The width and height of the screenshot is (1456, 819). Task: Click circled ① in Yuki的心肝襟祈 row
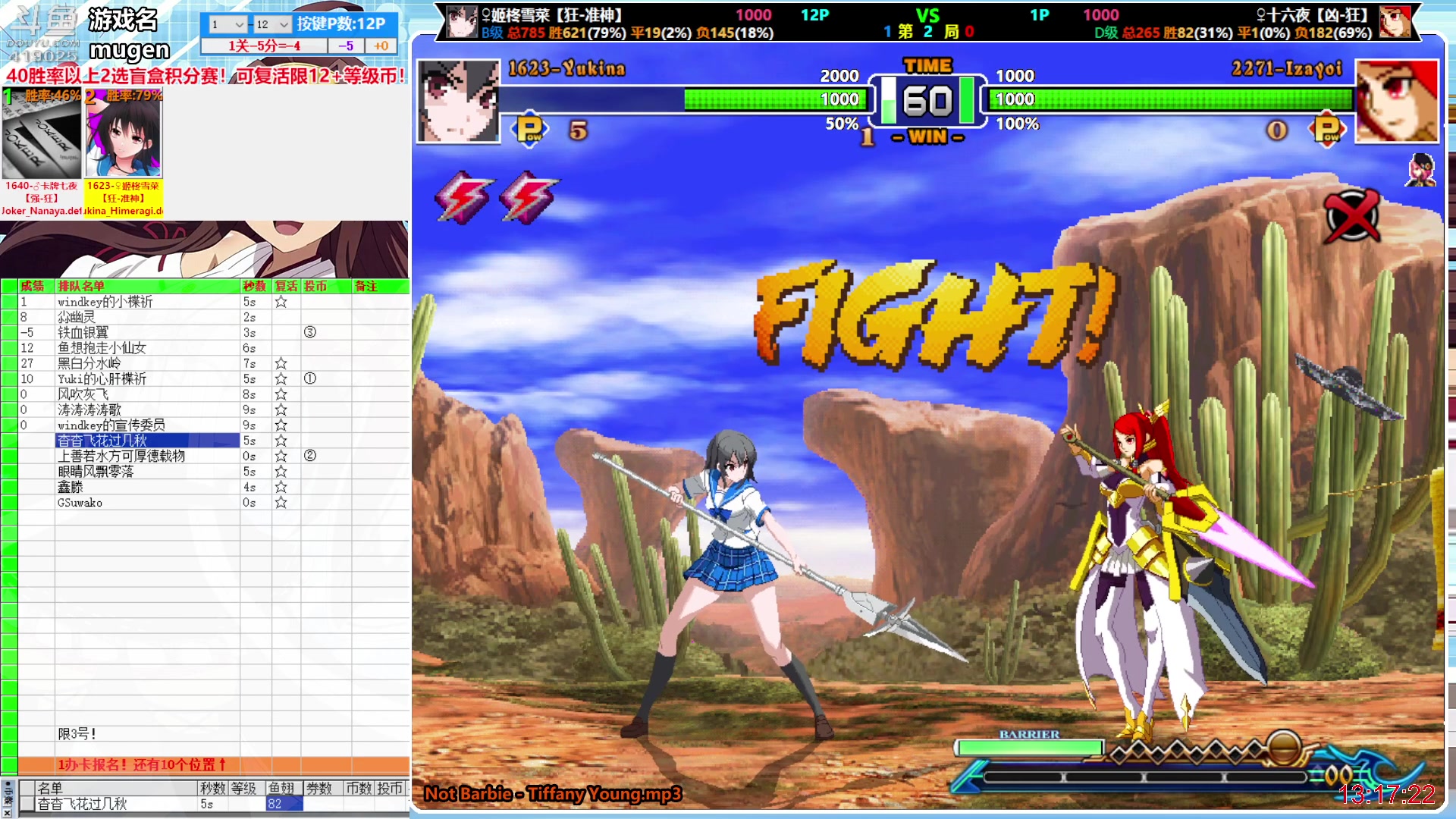(x=309, y=378)
